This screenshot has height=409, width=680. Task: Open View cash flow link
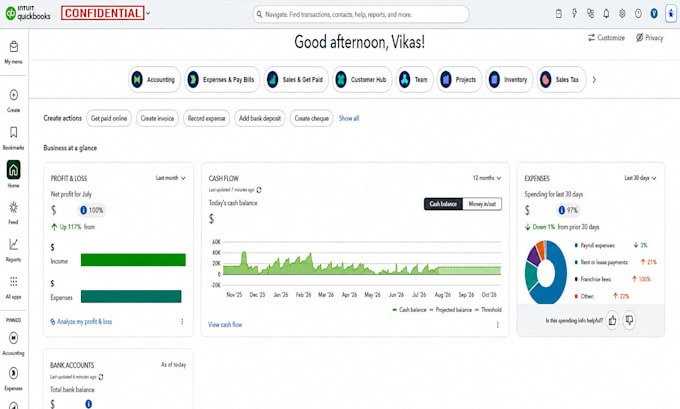[x=225, y=324]
